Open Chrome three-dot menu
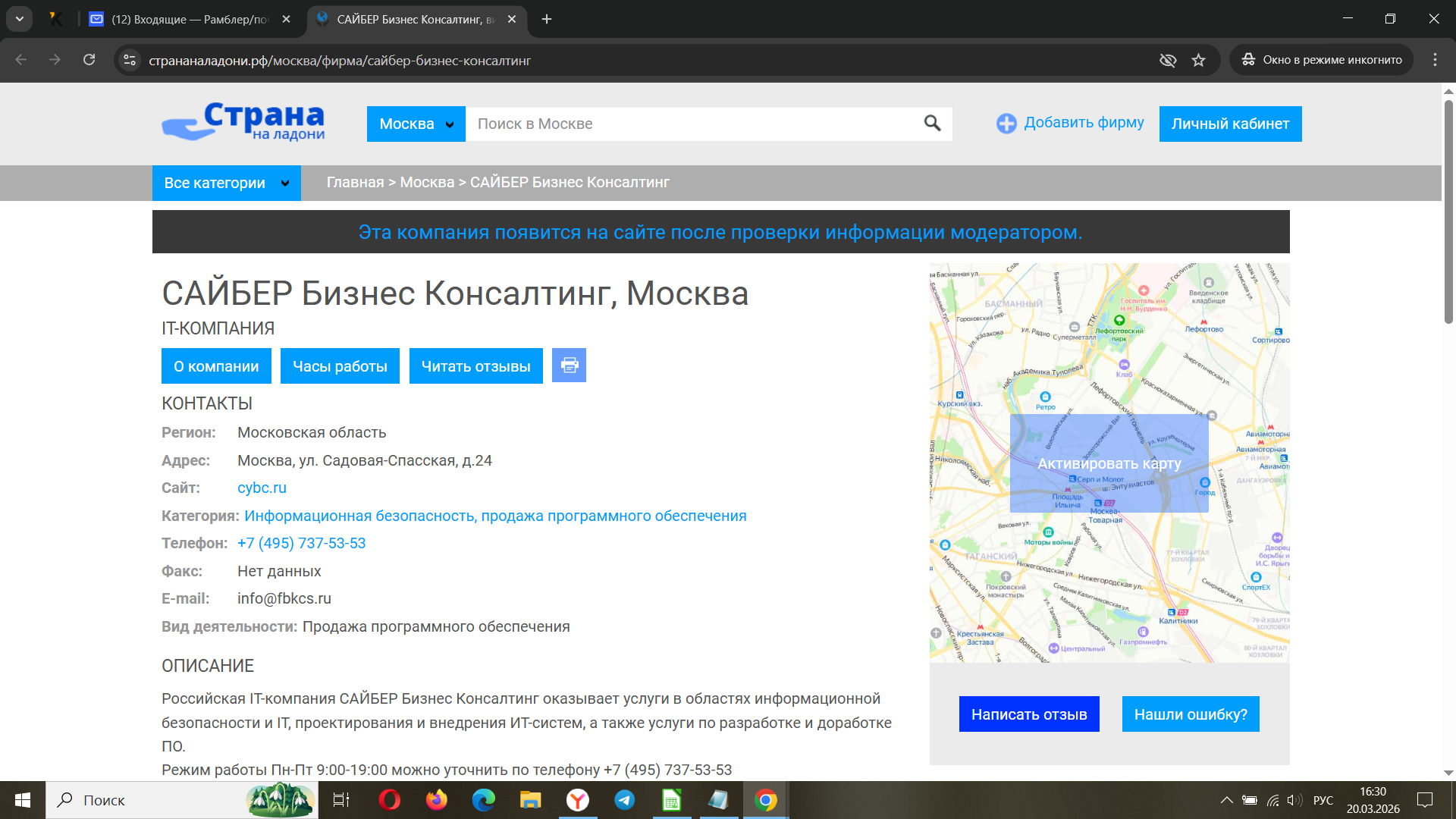 tap(1435, 60)
